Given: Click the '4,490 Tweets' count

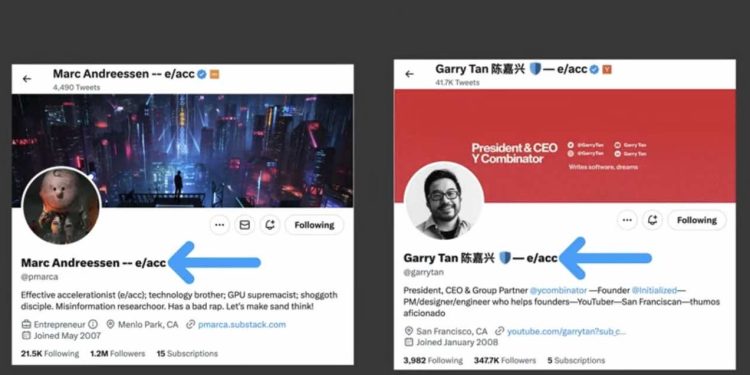Looking at the screenshot, I should [x=77, y=88].
